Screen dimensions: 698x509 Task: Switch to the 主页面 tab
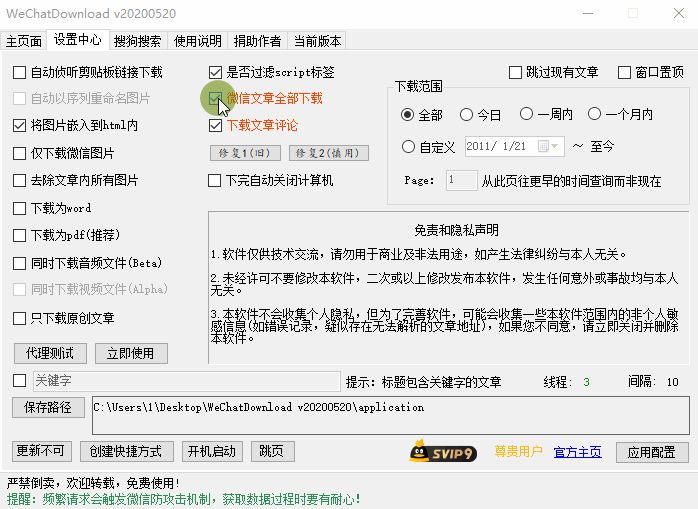pos(24,41)
